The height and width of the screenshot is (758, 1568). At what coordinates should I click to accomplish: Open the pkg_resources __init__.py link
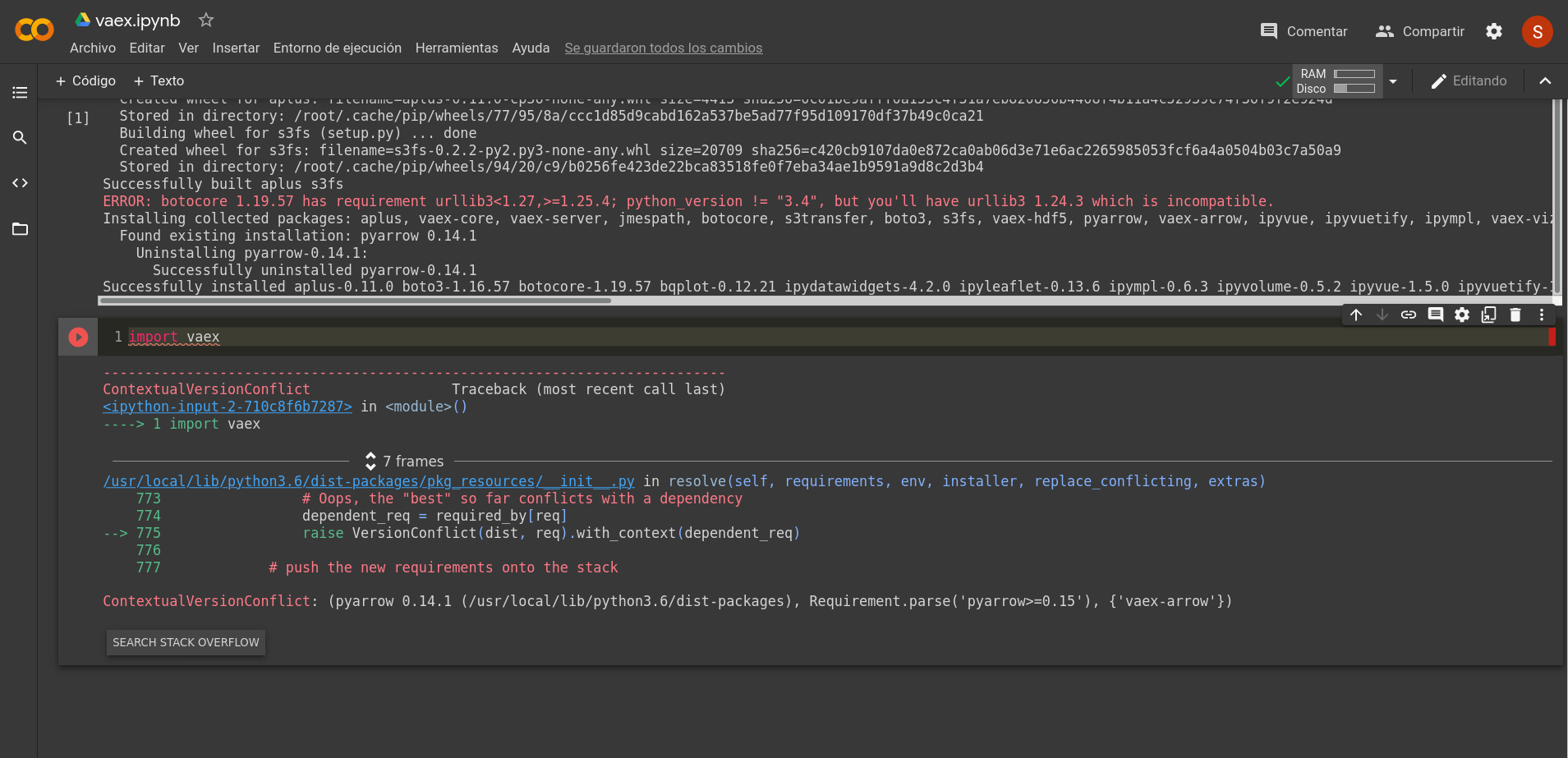(x=369, y=481)
